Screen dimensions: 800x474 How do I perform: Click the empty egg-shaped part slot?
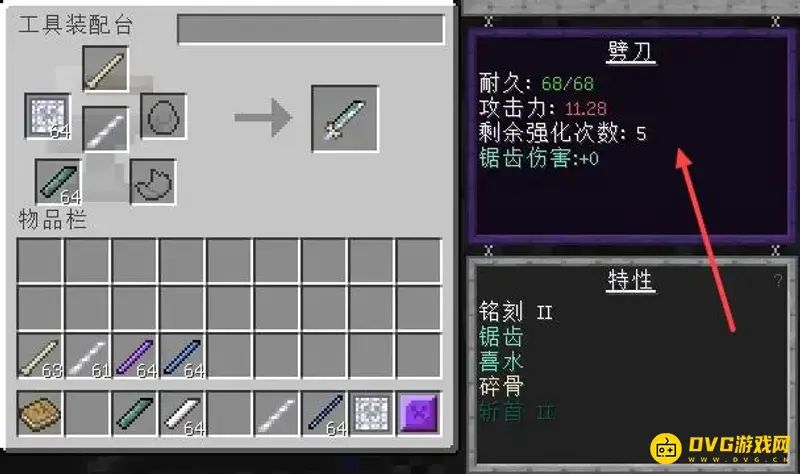coord(163,116)
